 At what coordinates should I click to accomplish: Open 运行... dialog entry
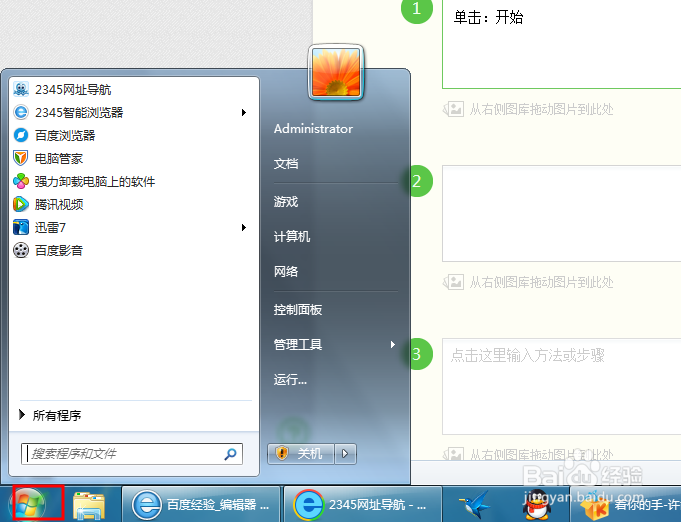click(x=290, y=380)
